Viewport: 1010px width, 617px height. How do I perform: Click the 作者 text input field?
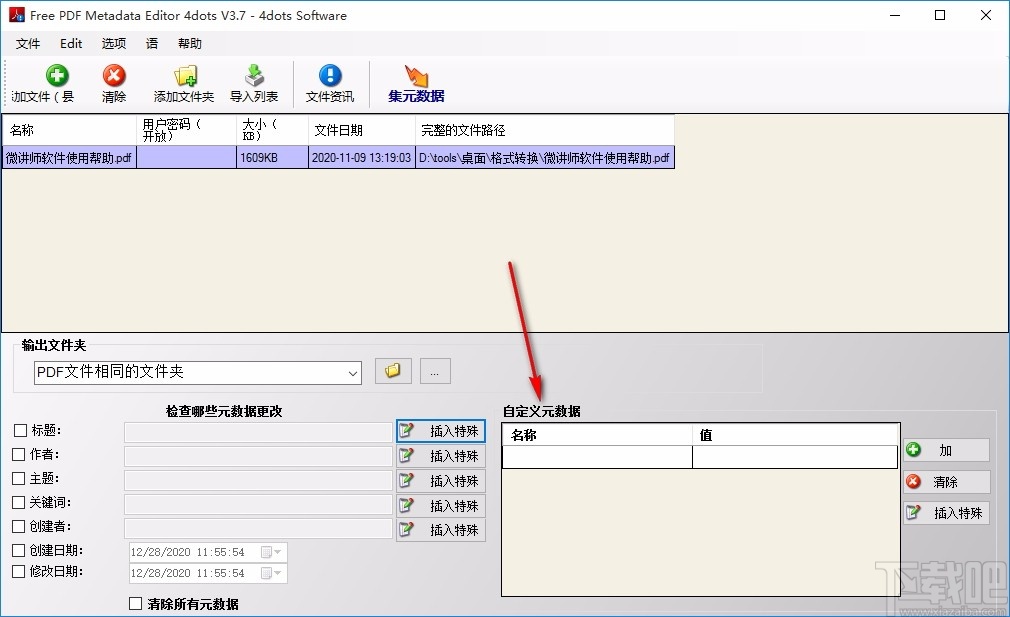coord(257,455)
